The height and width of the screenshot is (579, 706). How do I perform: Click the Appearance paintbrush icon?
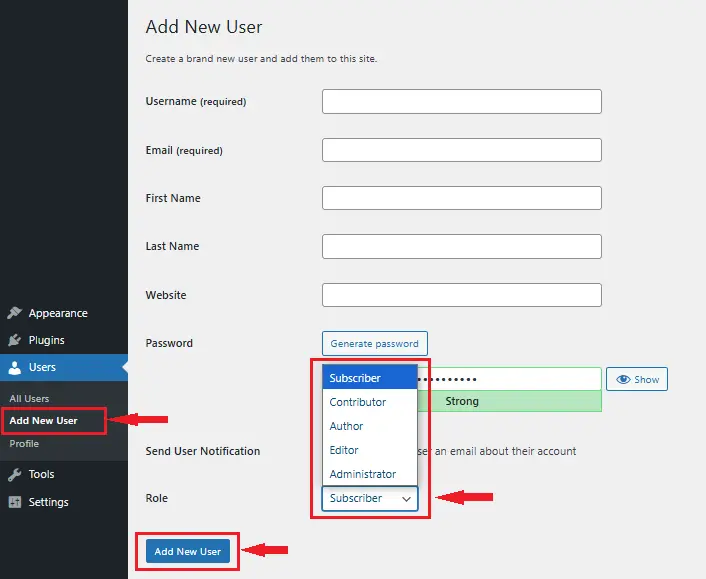(14, 313)
